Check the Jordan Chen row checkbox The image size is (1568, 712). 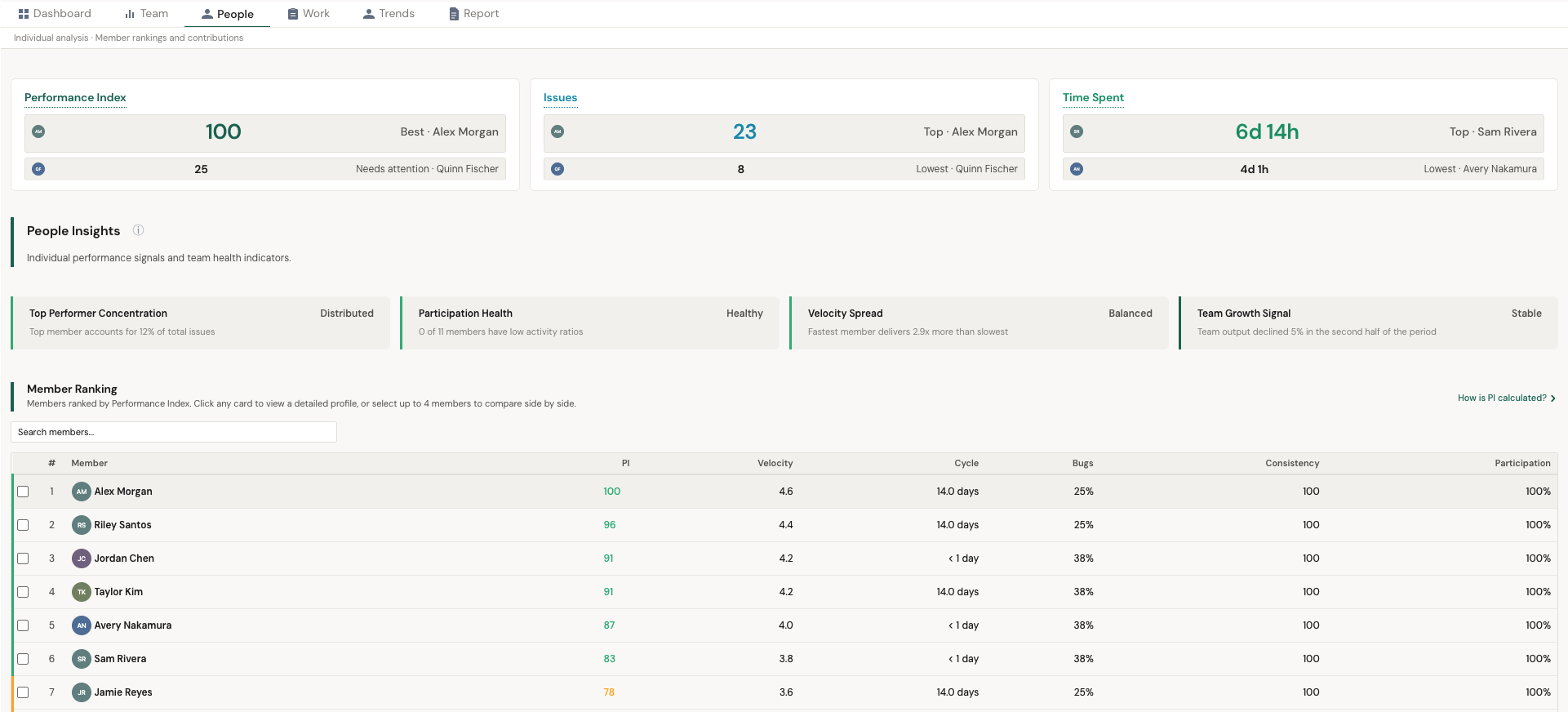[23, 558]
